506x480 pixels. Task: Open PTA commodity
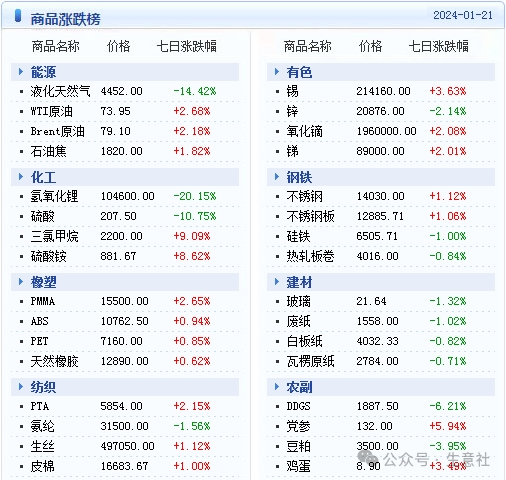pyautogui.click(x=40, y=406)
